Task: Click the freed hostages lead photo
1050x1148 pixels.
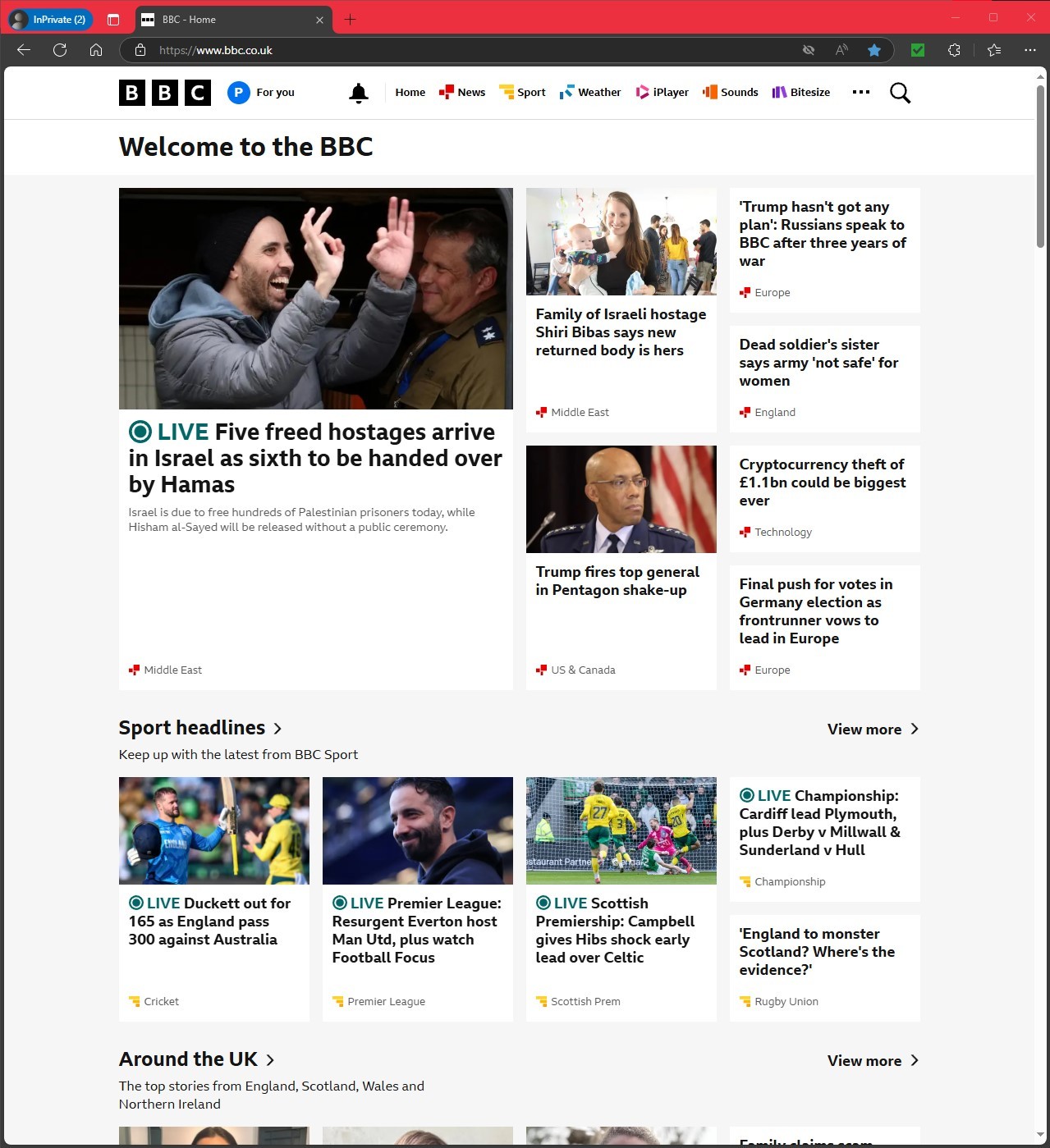Action: [x=316, y=299]
